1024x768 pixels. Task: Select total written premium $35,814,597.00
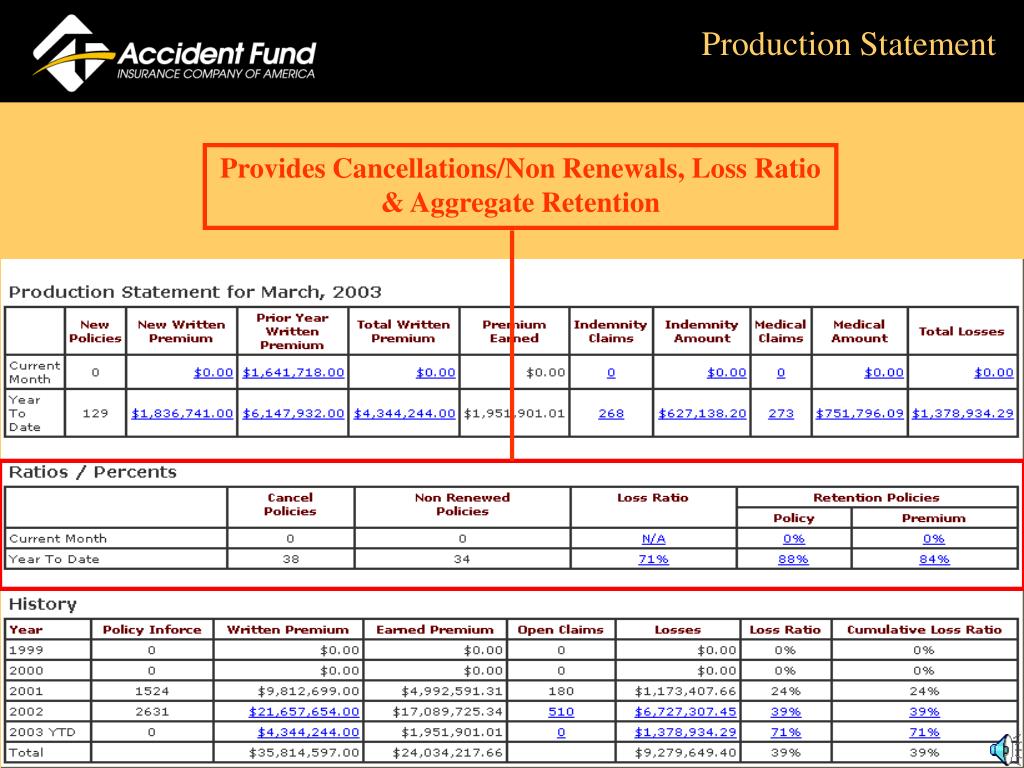pos(304,752)
